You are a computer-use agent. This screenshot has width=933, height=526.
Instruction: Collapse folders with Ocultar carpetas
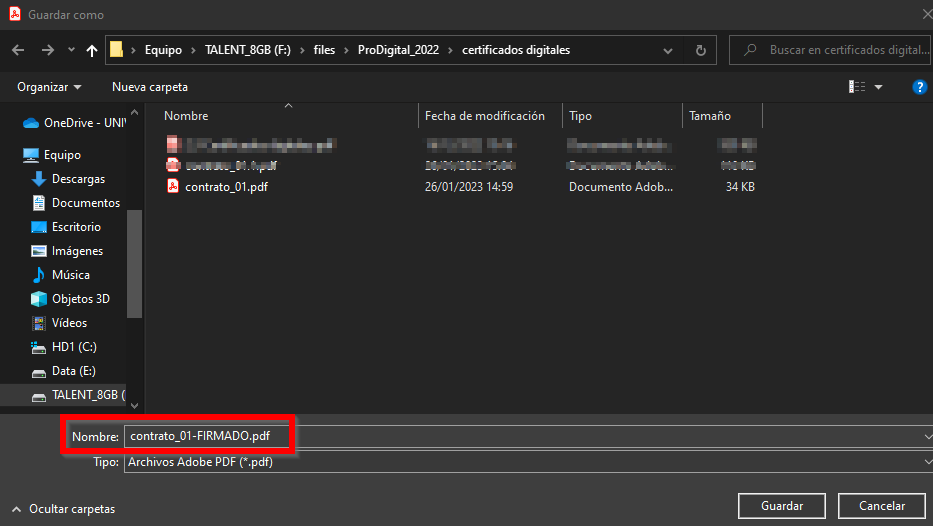coord(64,509)
